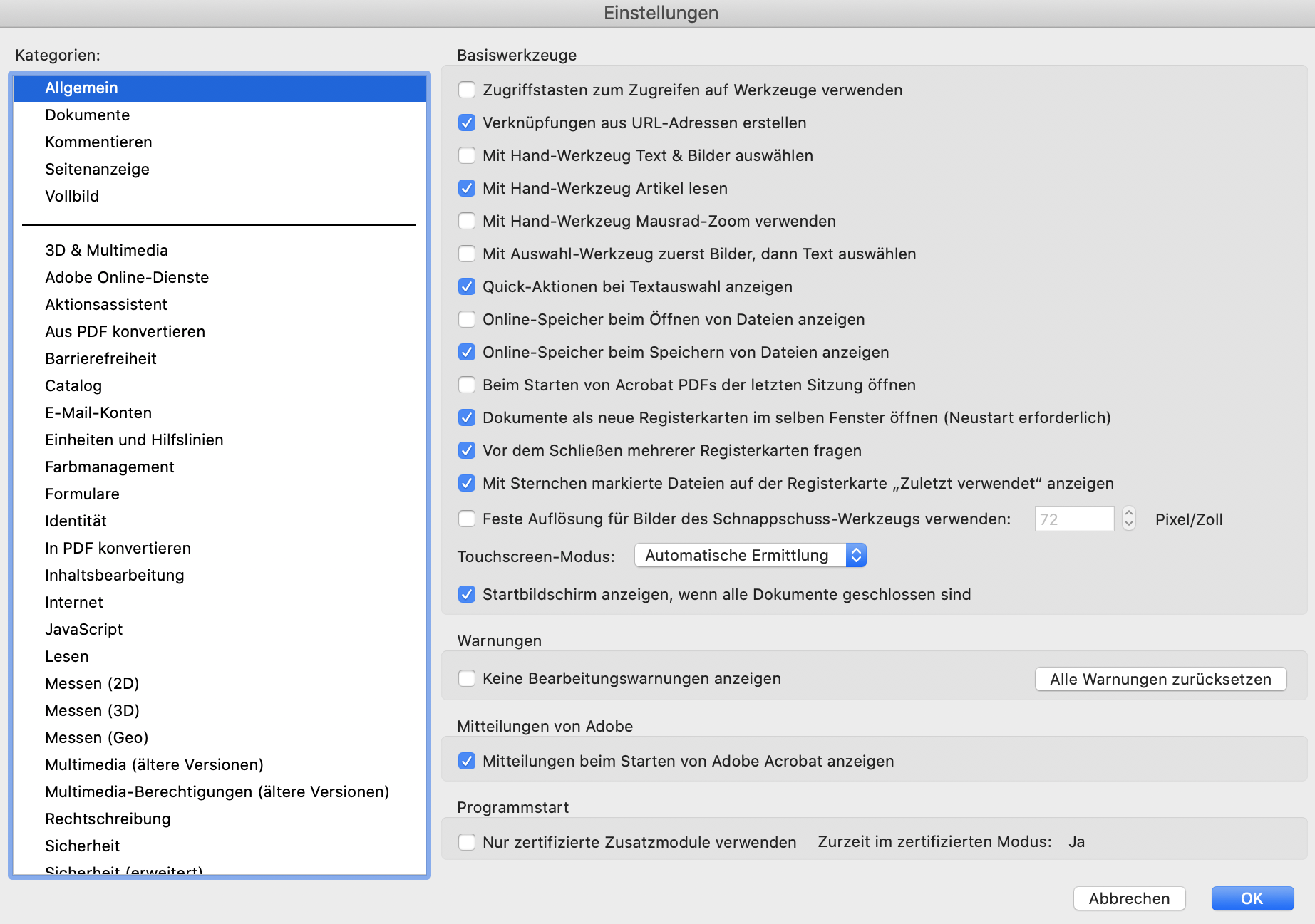Screen dimensions: 1315x924
Task: Select the Allgemein category
Action: click(x=220, y=88)
